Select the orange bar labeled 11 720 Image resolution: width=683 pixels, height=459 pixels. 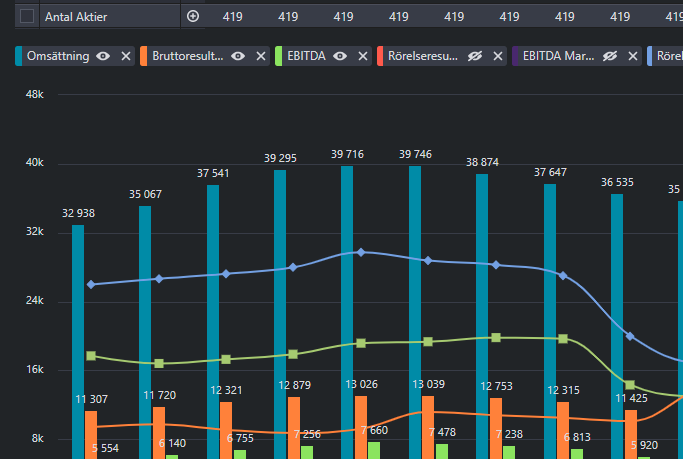[159, 433]
